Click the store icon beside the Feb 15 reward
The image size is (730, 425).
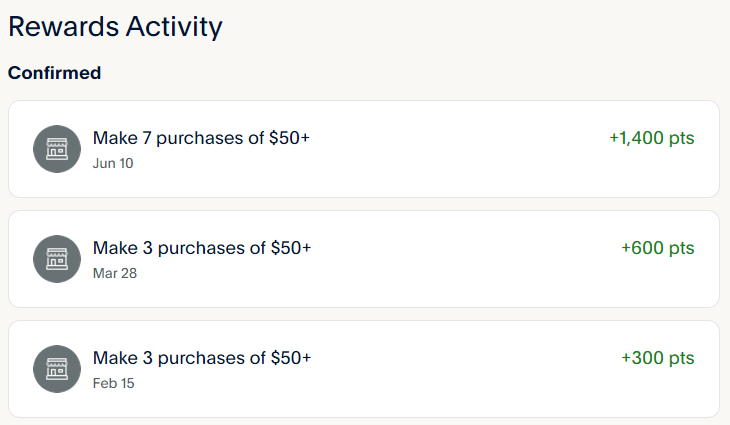click(56, 369)
